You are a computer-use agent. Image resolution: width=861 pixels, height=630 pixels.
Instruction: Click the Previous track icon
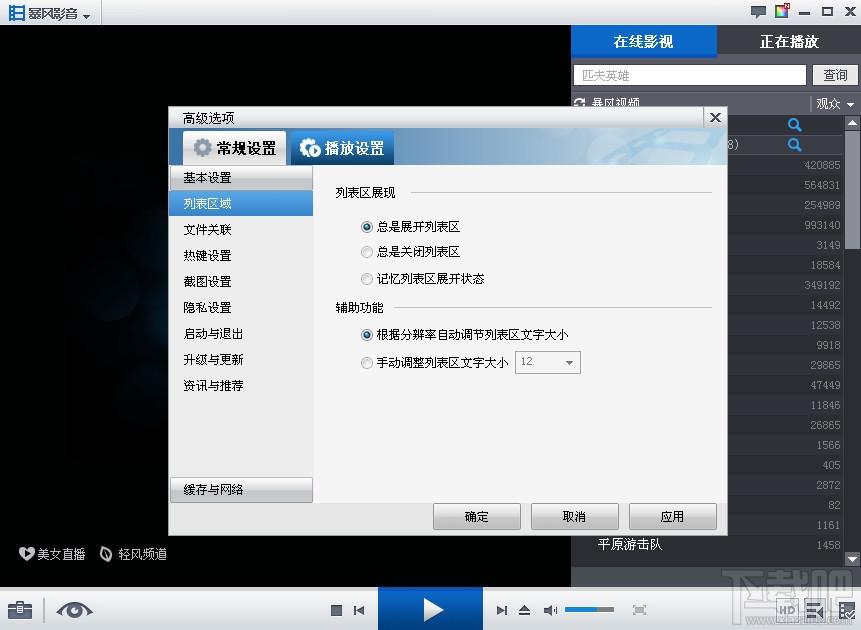tap(358, 609)
